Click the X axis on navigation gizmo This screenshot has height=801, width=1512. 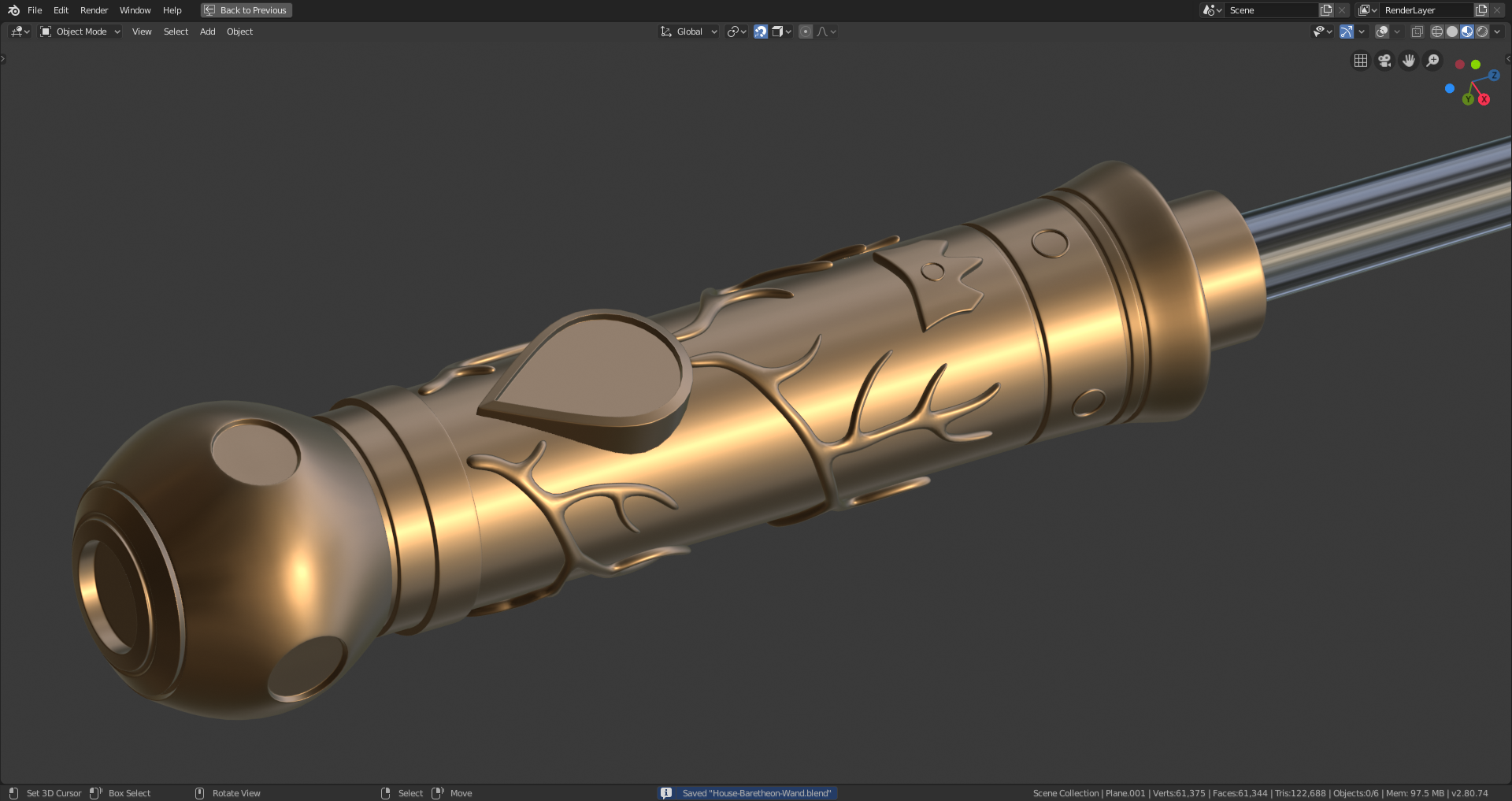pos(1484,99)
